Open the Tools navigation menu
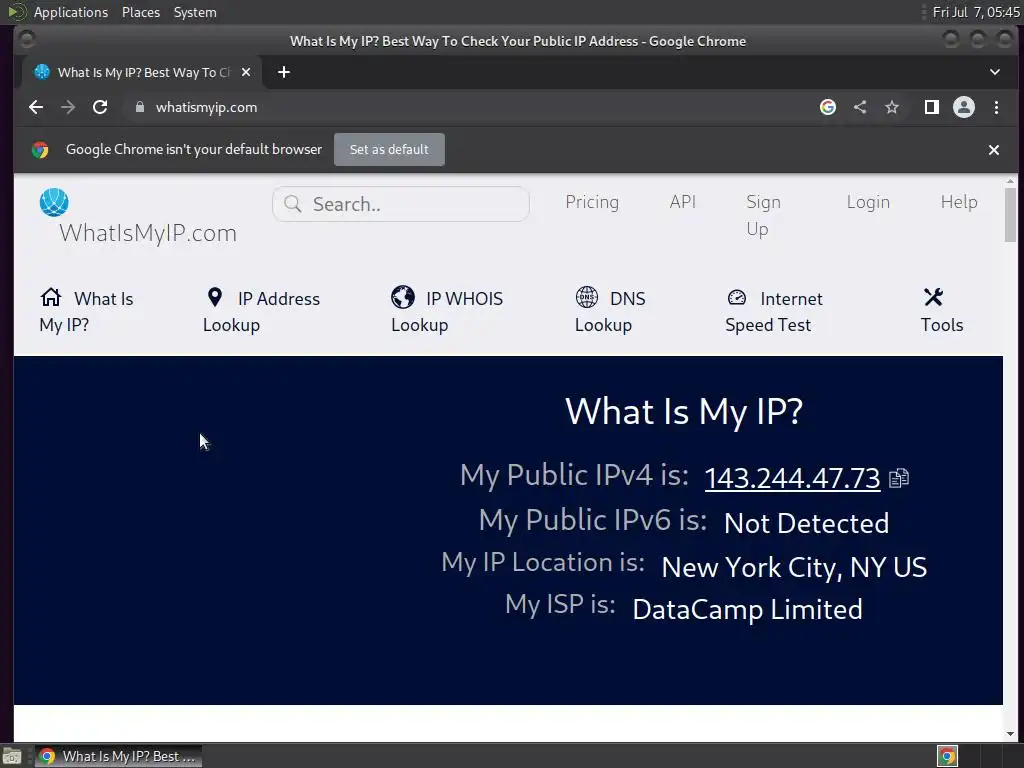Screen dimensions: 1024x768 pos(942,311)
